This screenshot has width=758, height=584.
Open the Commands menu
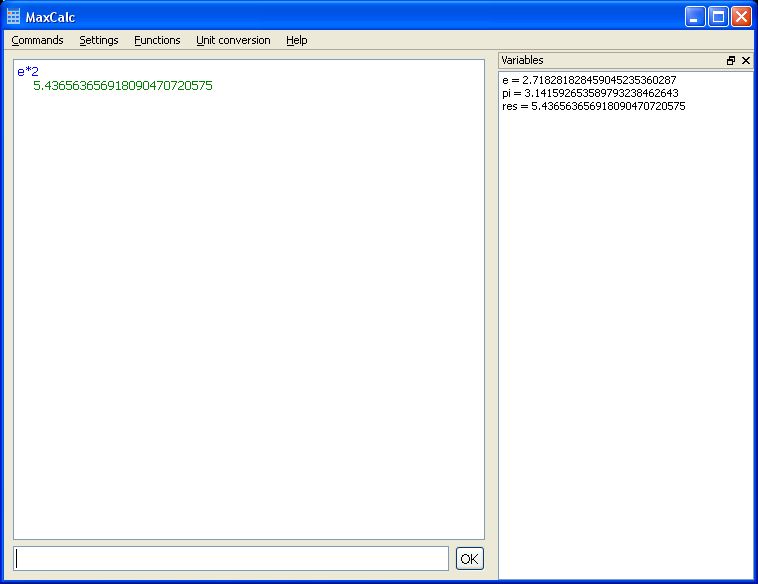click(x=37, y=40)
